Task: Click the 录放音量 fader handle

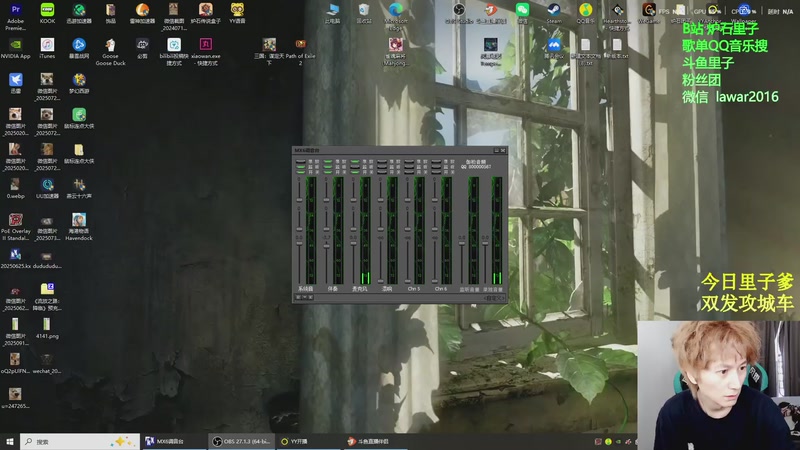Action: 485,243
